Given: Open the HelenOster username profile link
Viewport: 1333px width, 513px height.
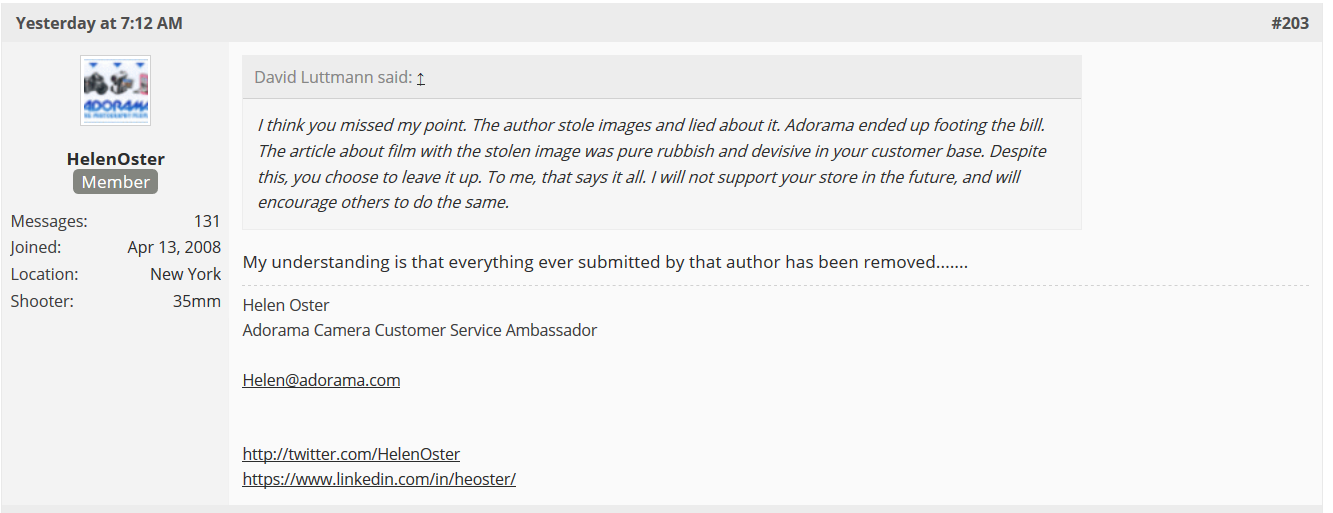Looking at the screenshot, I should 116,159.
